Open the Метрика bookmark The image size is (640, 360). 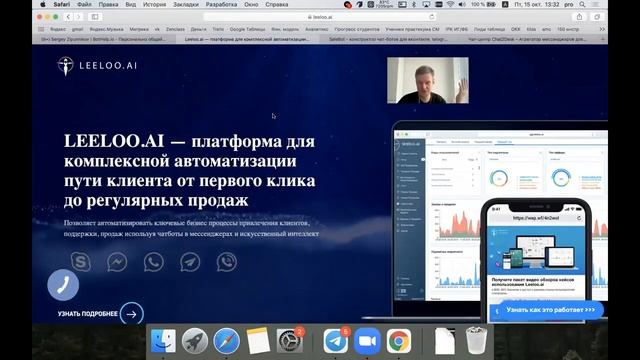point(139,29)
